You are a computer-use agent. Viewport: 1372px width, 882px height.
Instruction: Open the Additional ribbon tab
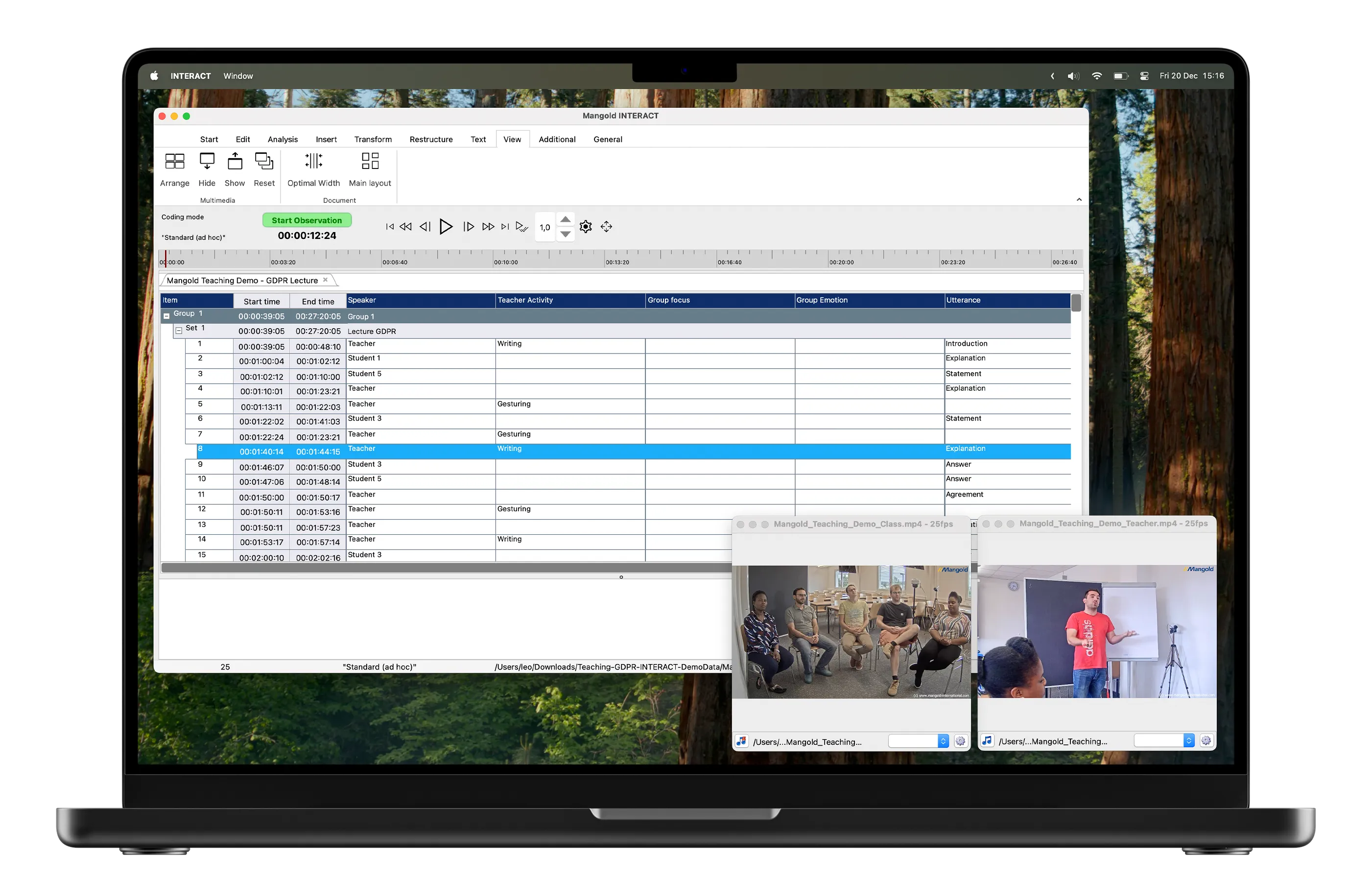(557, 139)
